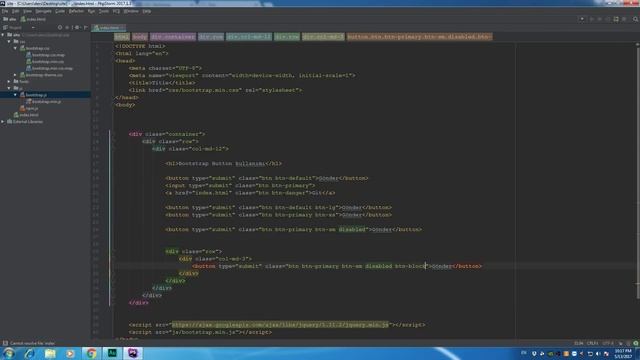
Task: Open the VCS menu
Action: (x=116, y=11)
